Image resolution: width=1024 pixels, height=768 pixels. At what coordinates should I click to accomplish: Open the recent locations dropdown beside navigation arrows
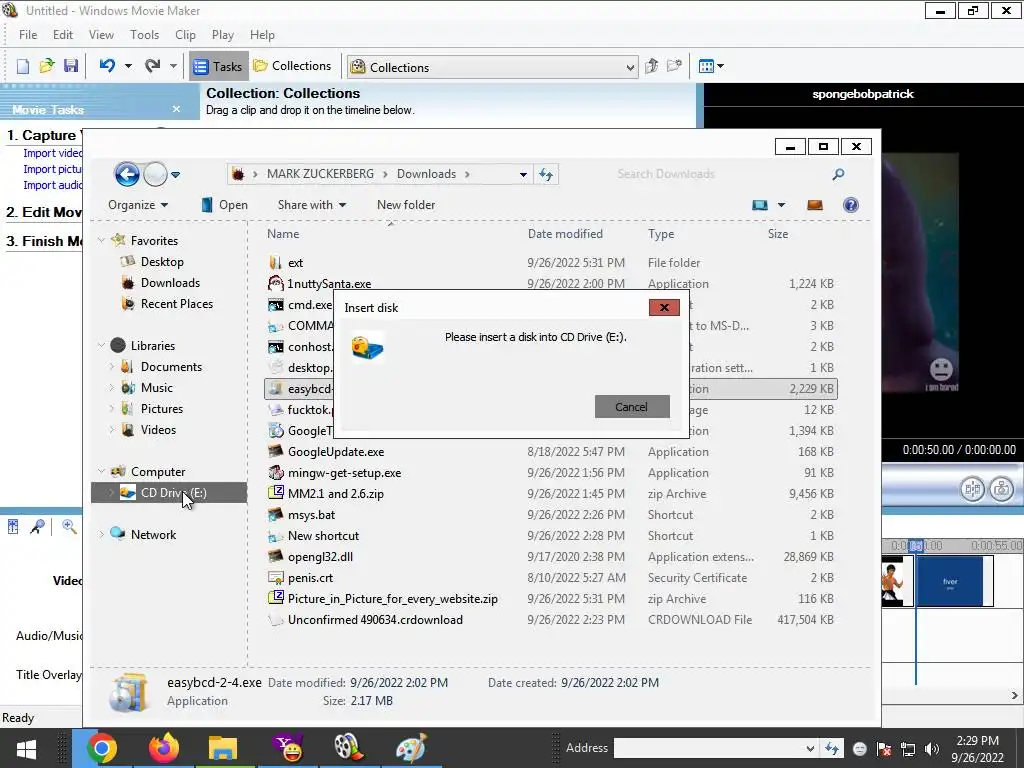point(176,175)
